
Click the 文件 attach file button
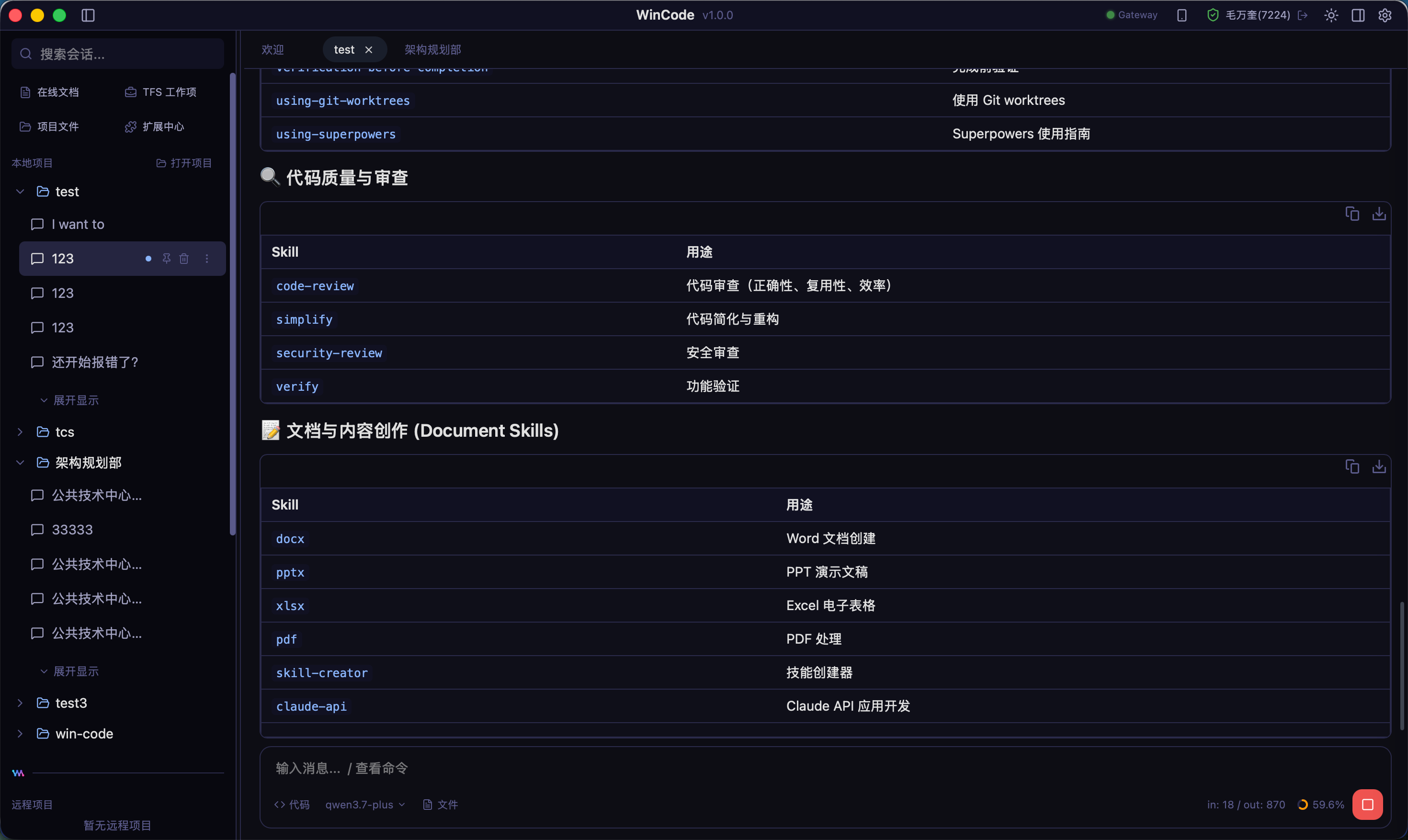coord(440,805)
